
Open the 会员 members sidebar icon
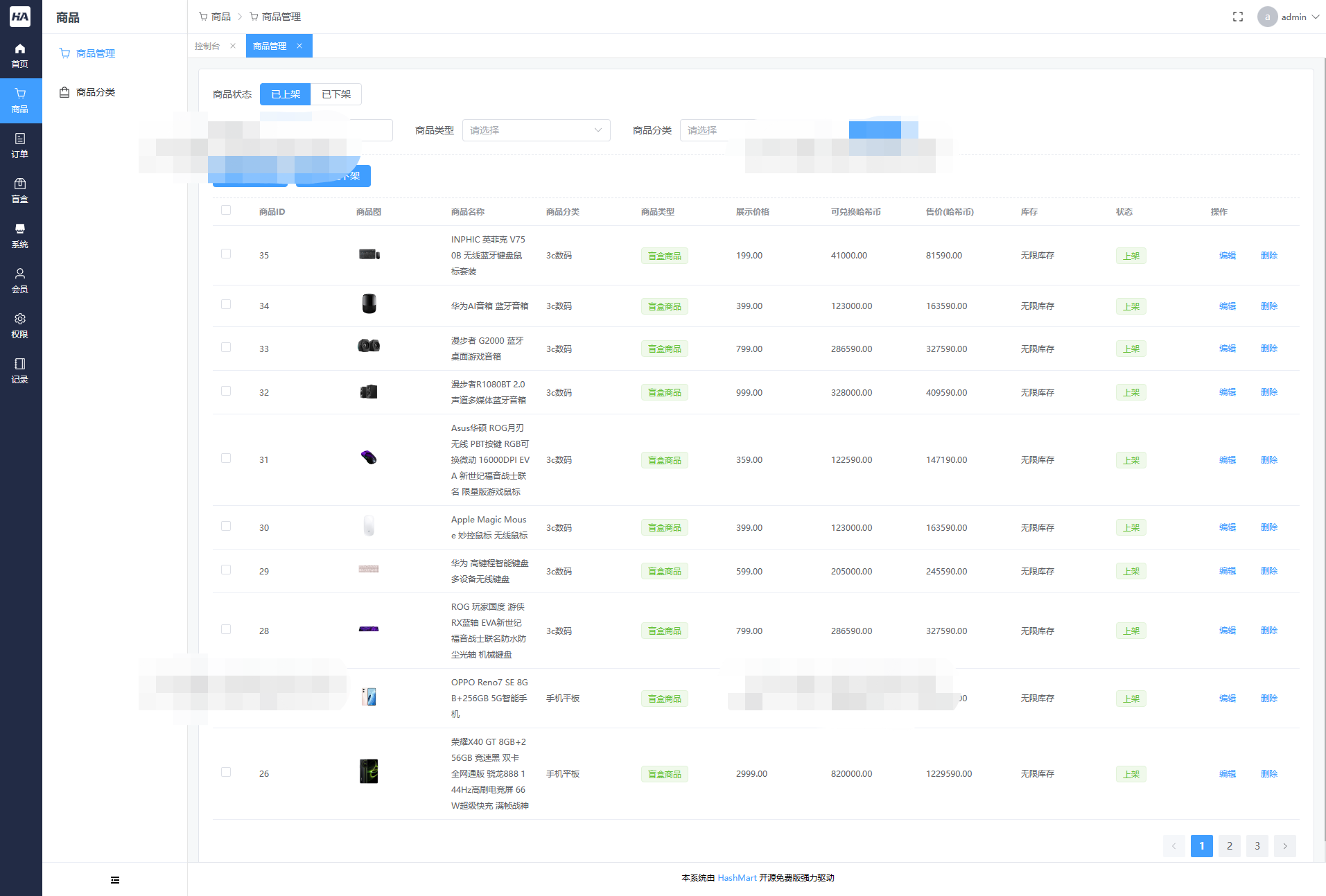20,281
